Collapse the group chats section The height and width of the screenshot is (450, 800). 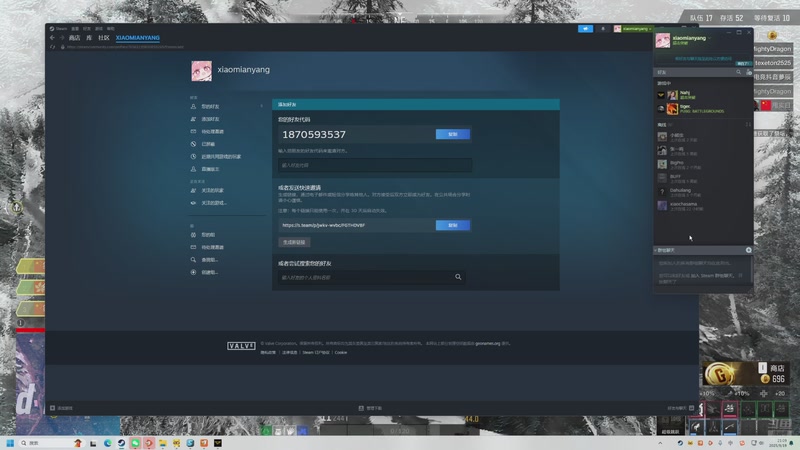pyautogui.click(x=664, y=251)
